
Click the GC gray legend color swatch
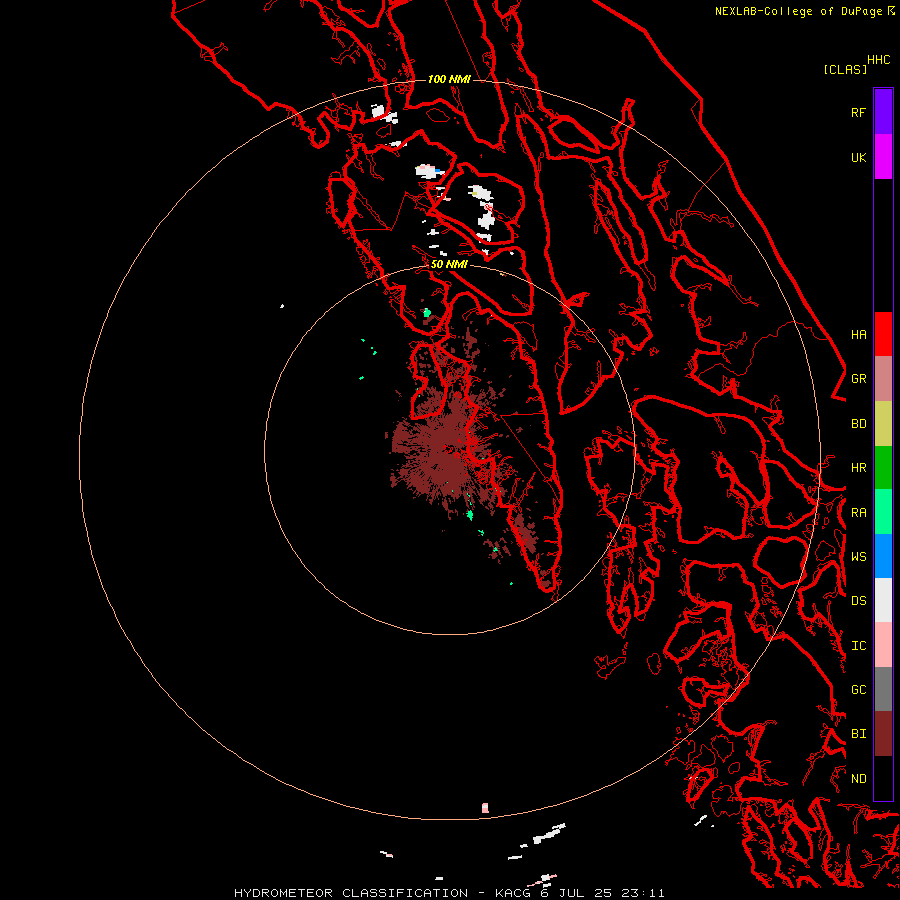click(883, 689)
